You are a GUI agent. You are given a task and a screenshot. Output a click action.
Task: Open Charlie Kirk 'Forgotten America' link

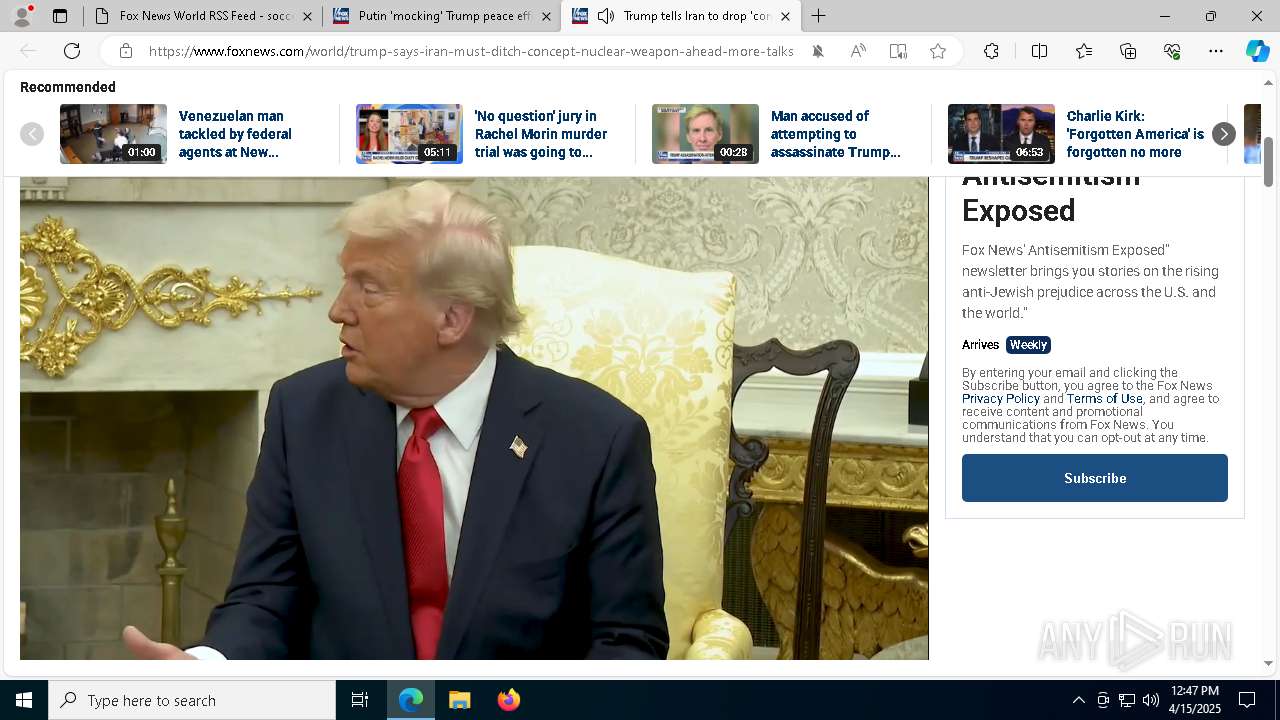pos(1135,134)
